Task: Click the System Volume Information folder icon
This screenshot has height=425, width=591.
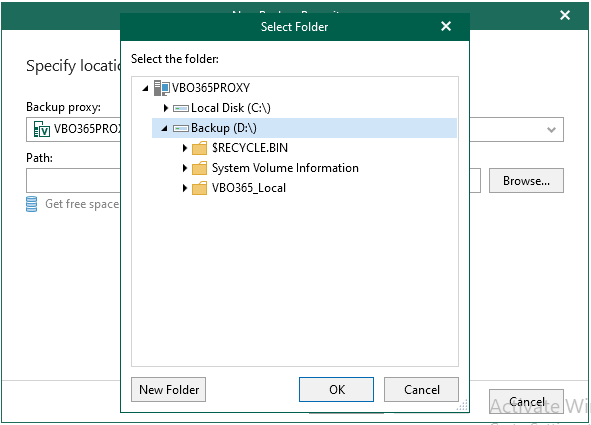Action: click(x=199, y=168)
